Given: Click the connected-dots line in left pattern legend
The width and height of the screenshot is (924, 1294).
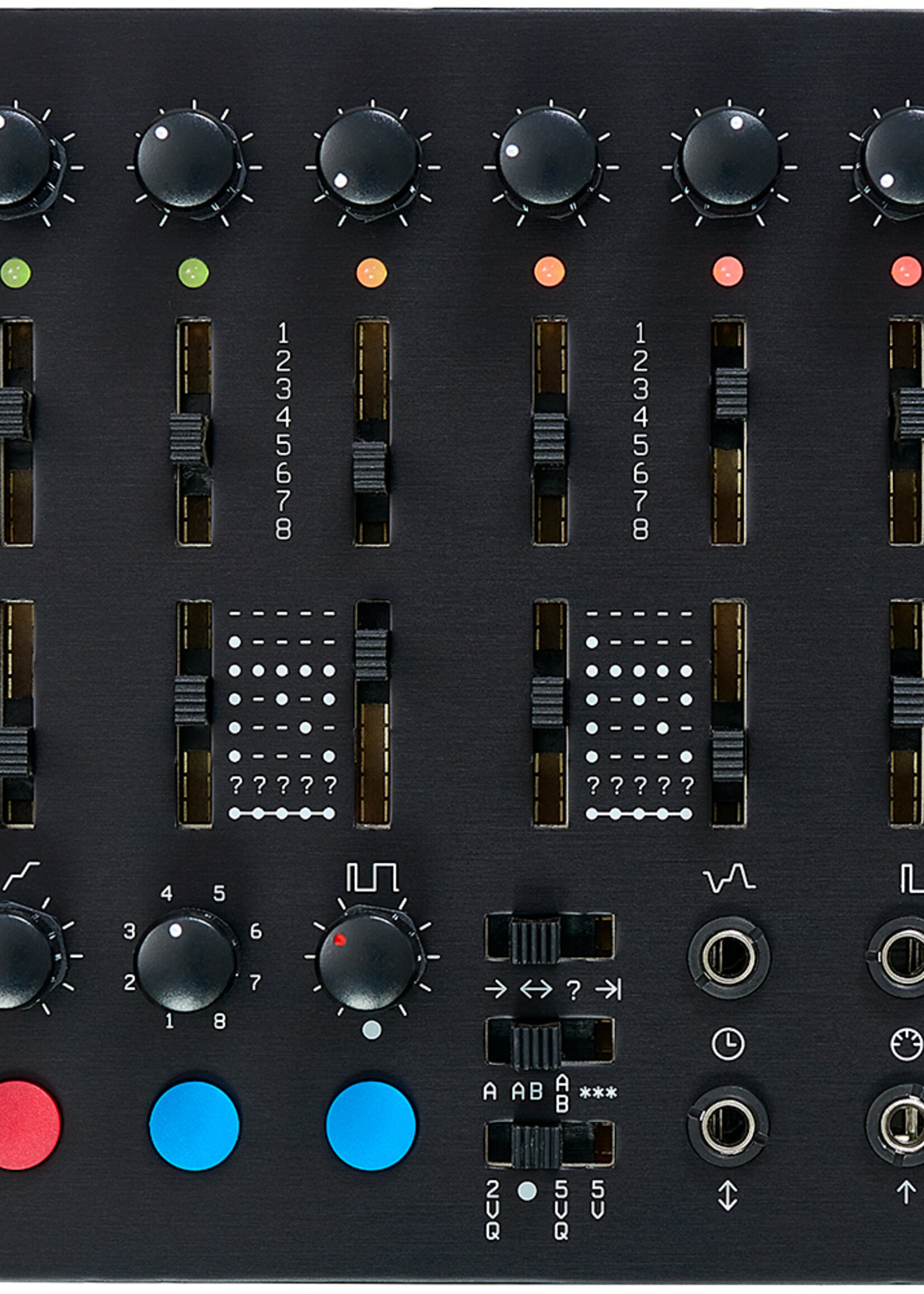Looking at the screenshot, I should click(x=282, y=814).
